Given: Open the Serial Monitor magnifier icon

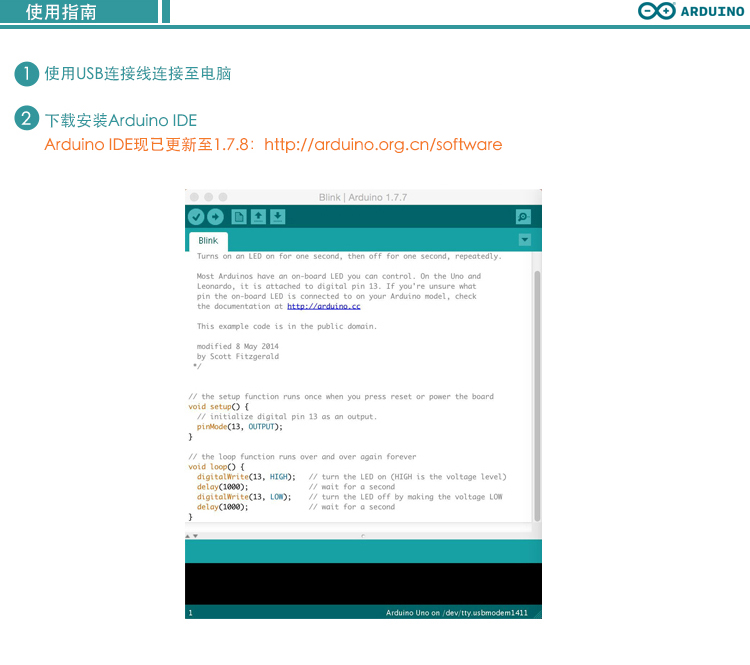Looking at the screenshot, I should 522,217.
